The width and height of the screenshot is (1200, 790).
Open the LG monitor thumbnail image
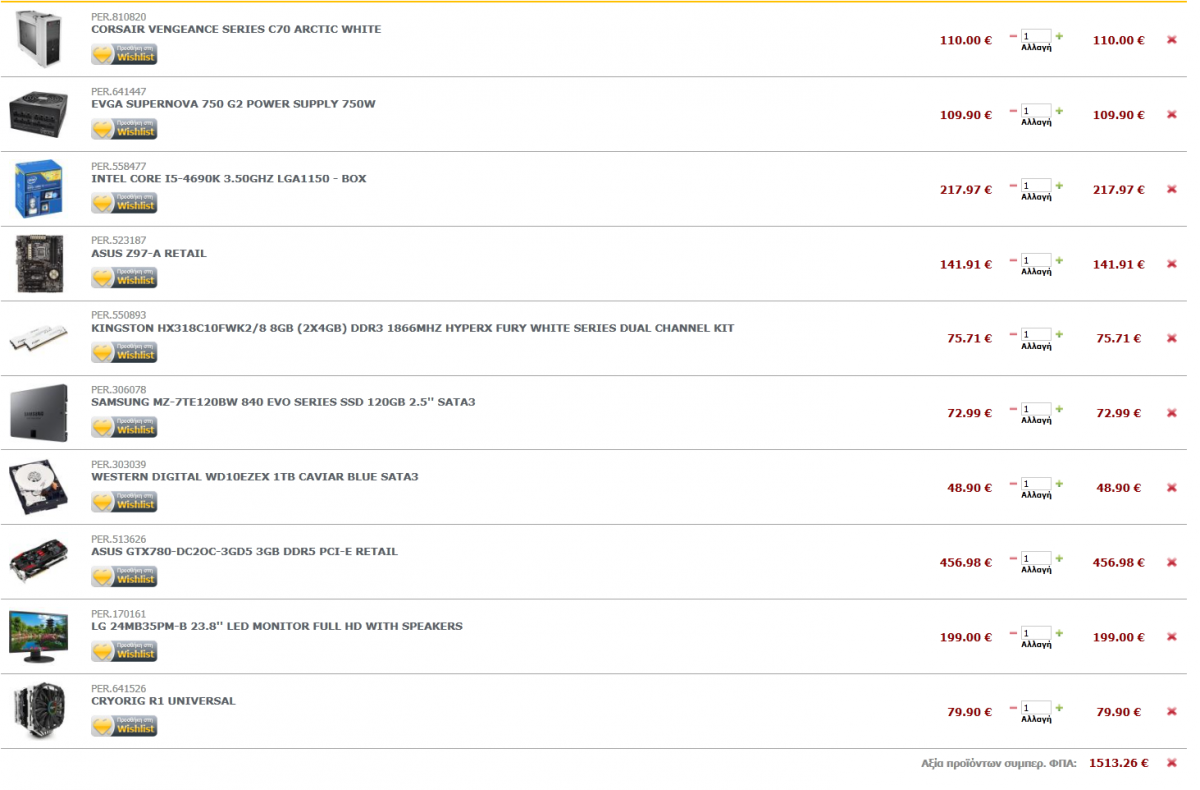(x=39, y=636)
